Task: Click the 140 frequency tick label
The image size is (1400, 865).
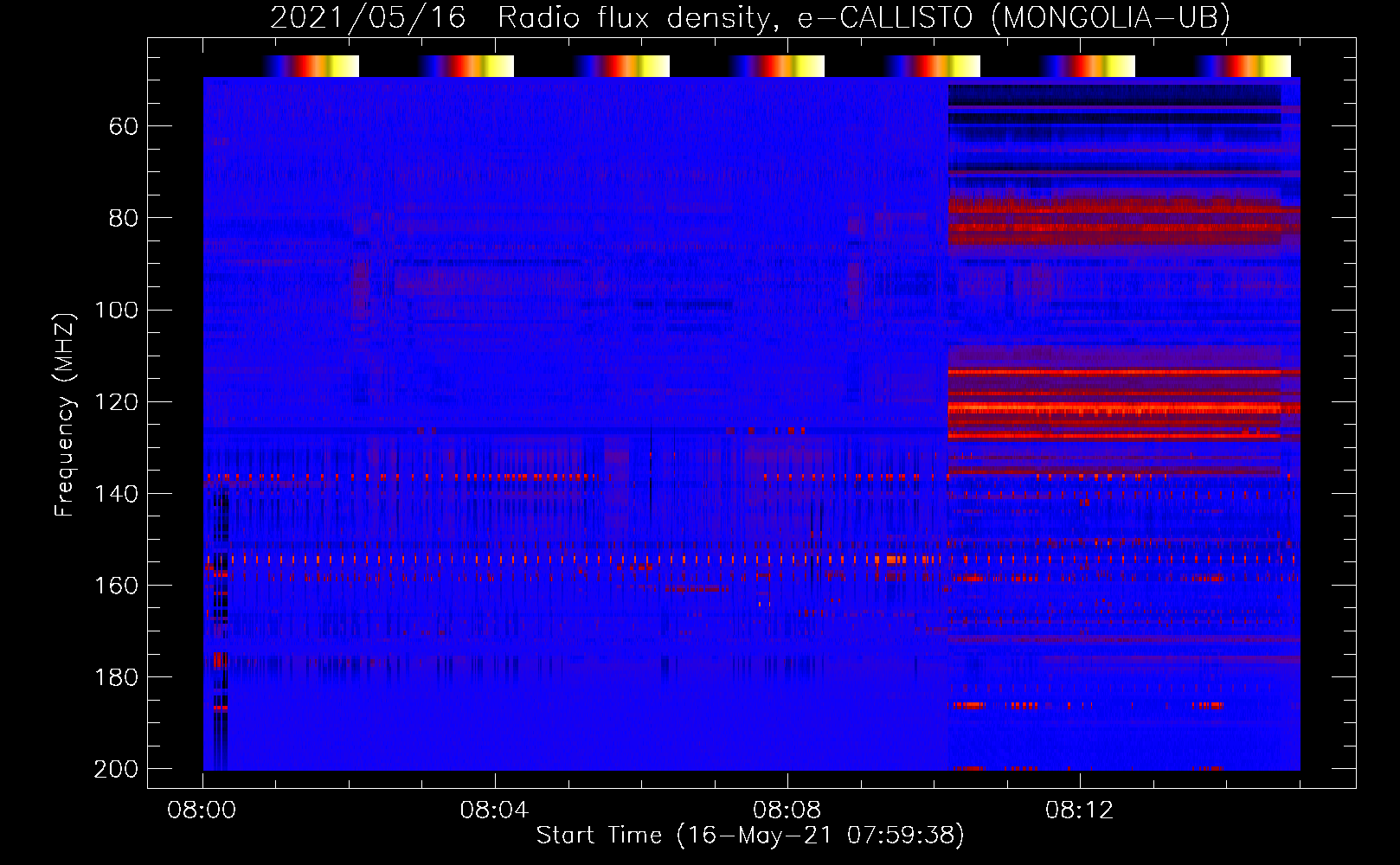Action: pyautogui.click(x=117, y=493)
